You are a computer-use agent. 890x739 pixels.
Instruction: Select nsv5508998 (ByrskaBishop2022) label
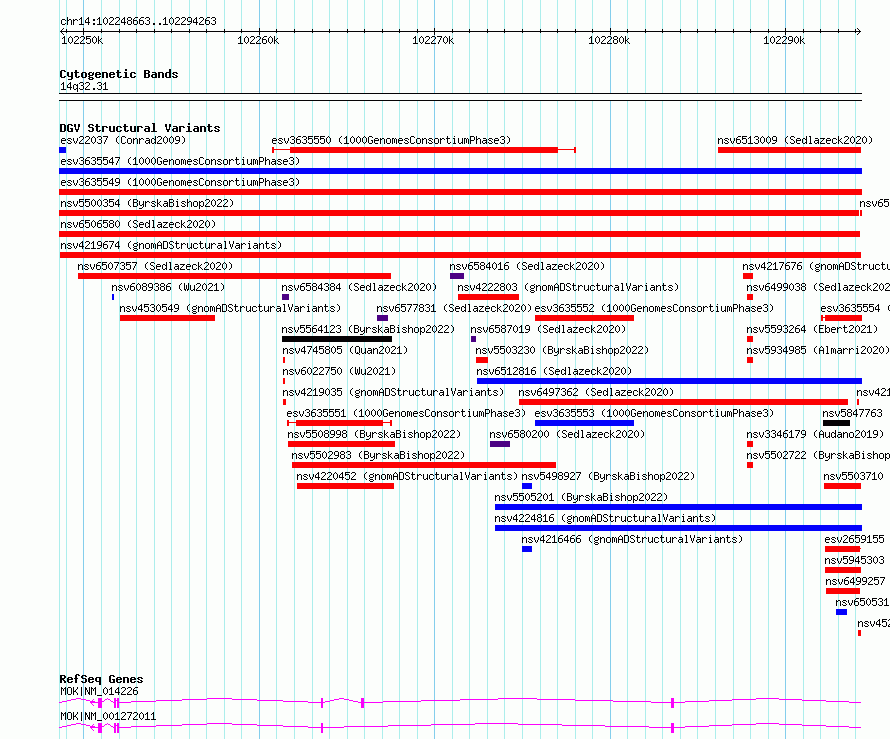(374, 434)
